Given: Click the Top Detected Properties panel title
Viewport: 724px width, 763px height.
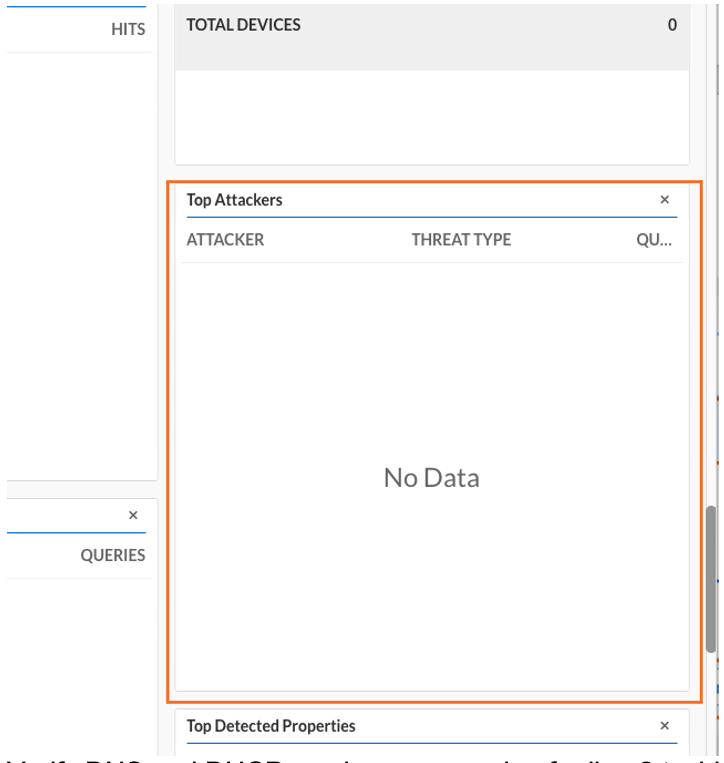Looking at the screenshot, I should click(x=270, y=726).
